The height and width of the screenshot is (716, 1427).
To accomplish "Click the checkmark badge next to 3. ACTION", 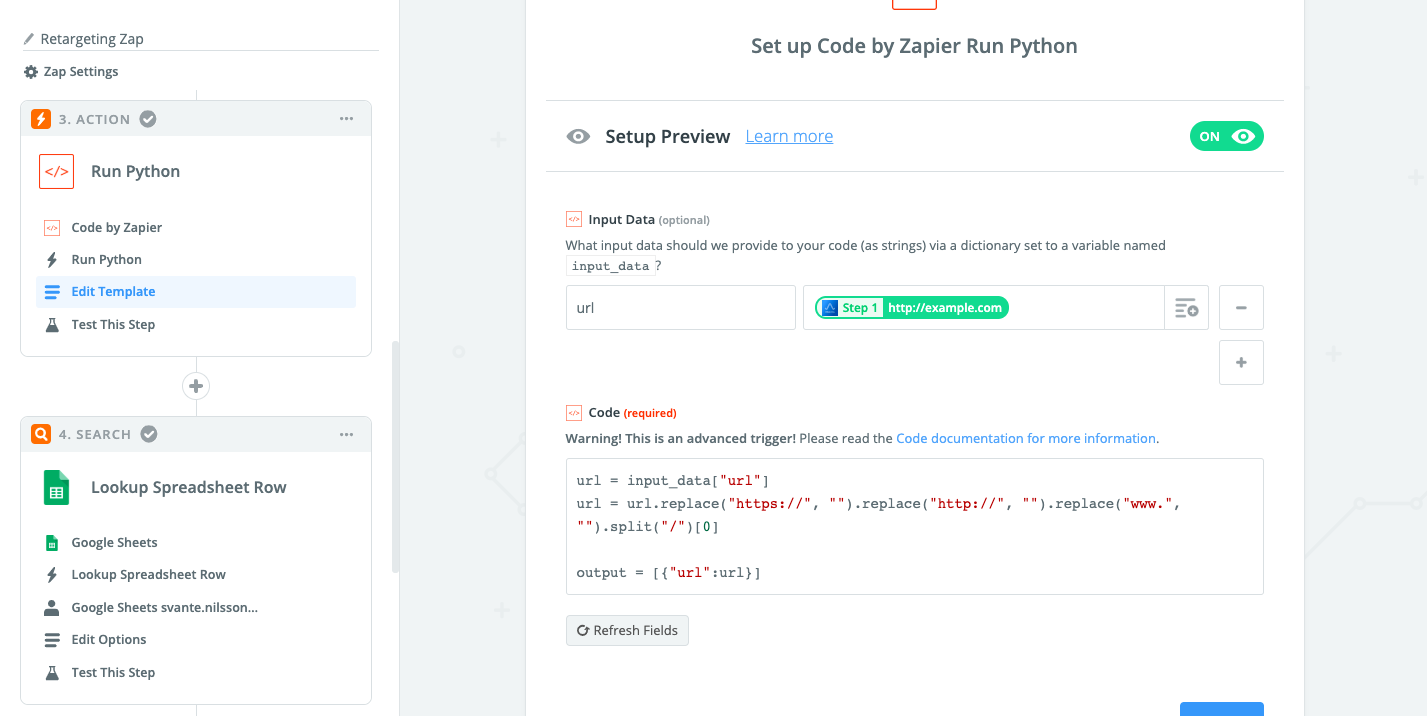I will [148, 119].
